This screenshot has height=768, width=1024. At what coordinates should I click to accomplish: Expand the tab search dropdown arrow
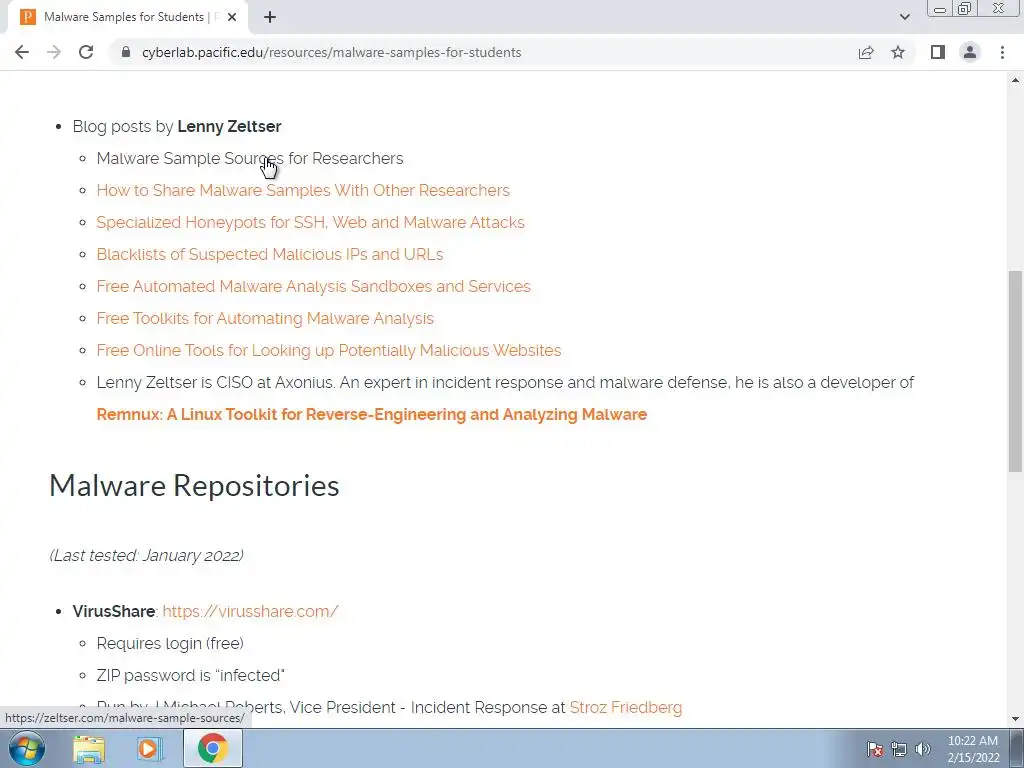pos(904,17)
